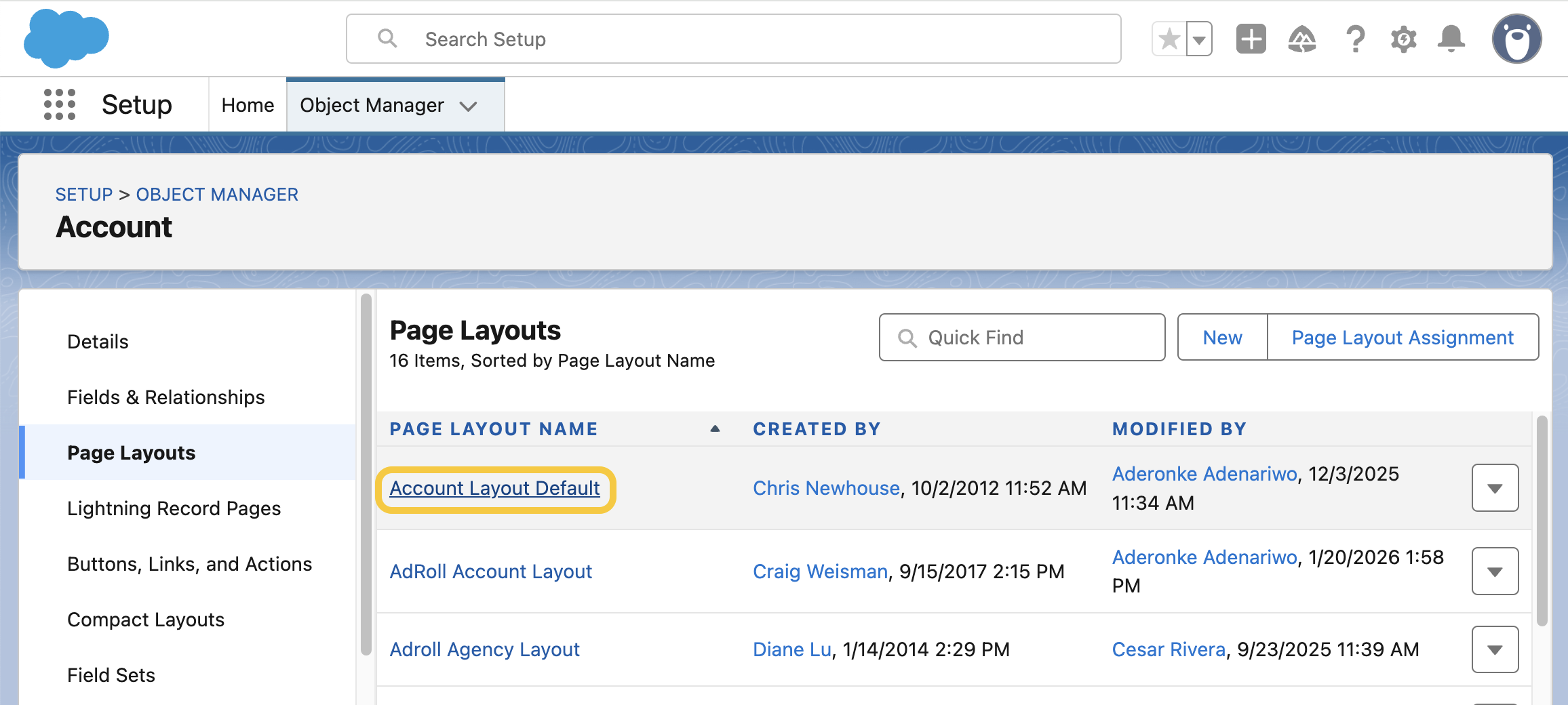Open the Trailhead guidance icon
Viewport: 1568px width, 705px height.
1301,39
